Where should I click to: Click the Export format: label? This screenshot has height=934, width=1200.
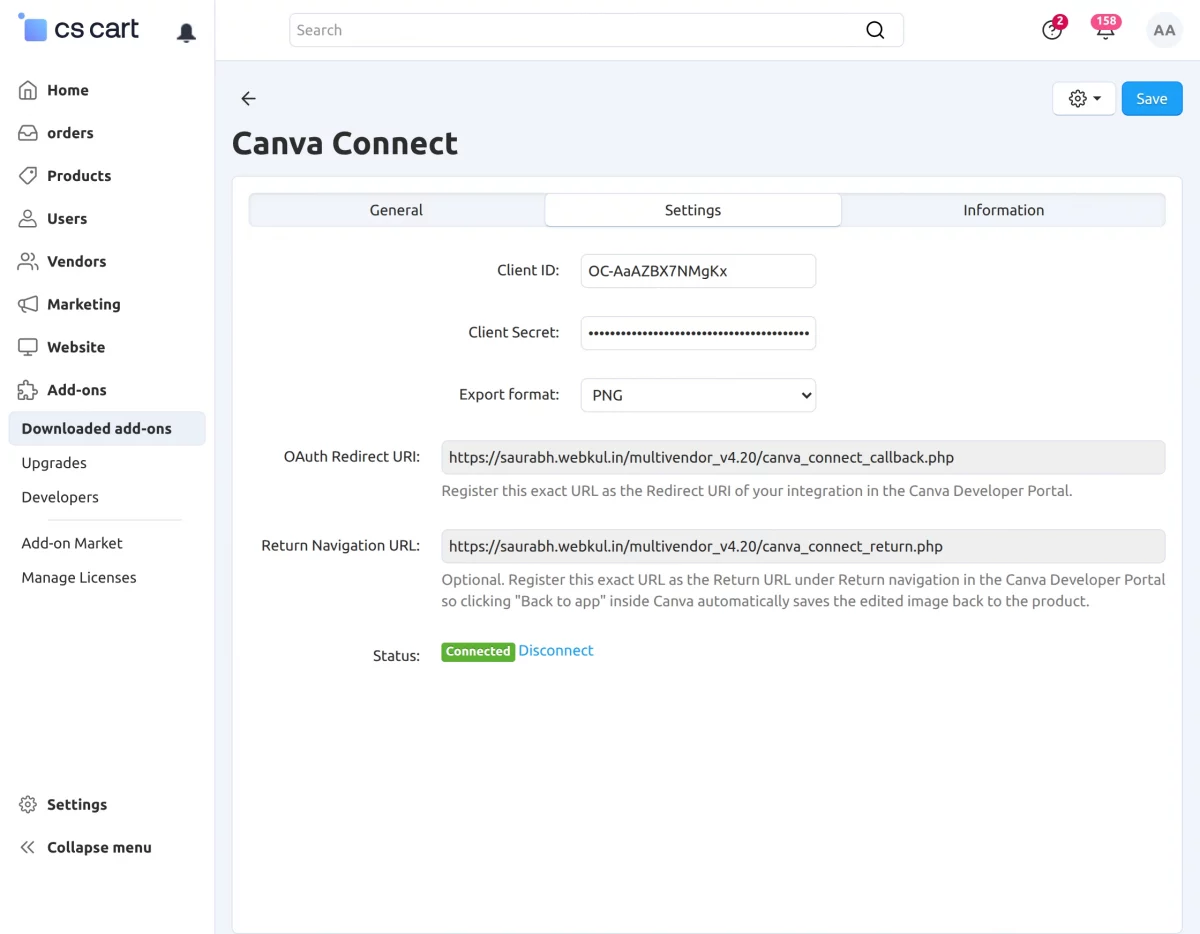[x=509, y=394]
